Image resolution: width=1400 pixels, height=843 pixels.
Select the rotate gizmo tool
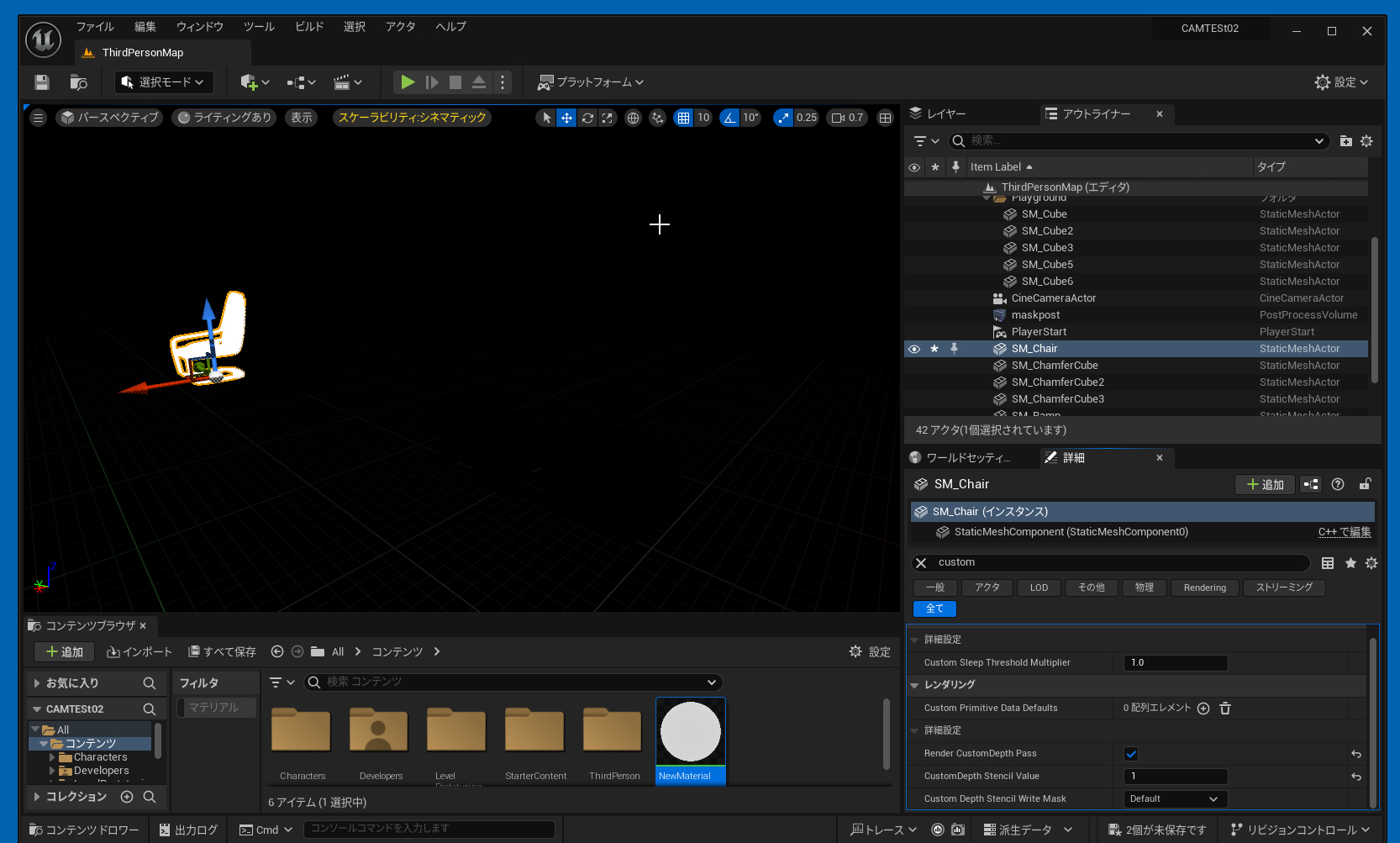pos(587,118)
